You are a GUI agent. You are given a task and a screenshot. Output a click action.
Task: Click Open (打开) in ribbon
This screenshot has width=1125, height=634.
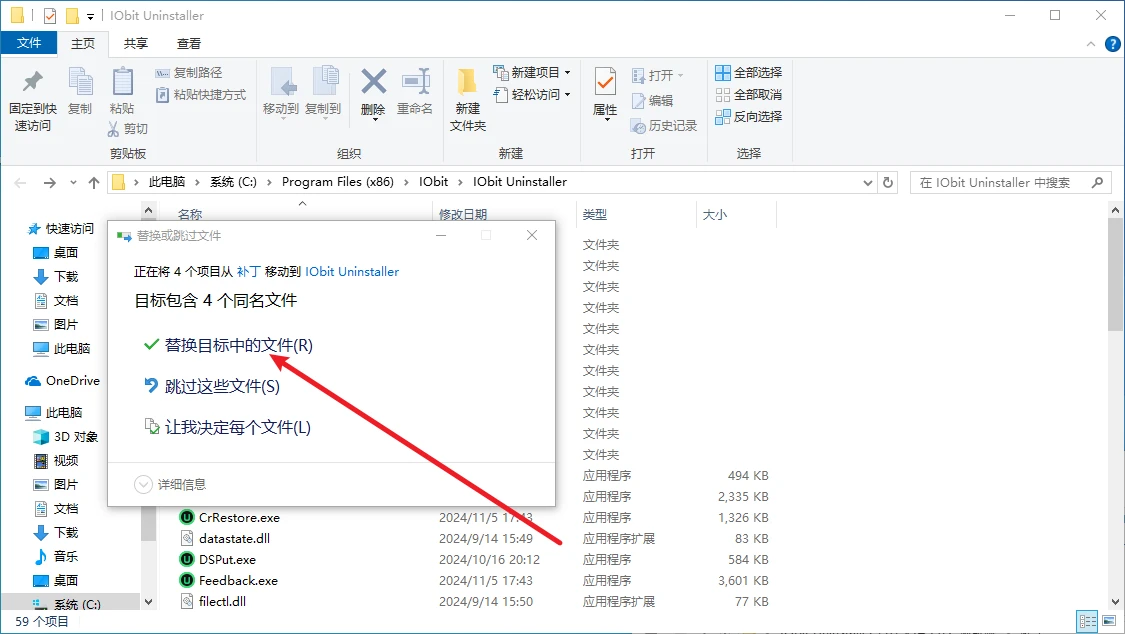(657, 75)
